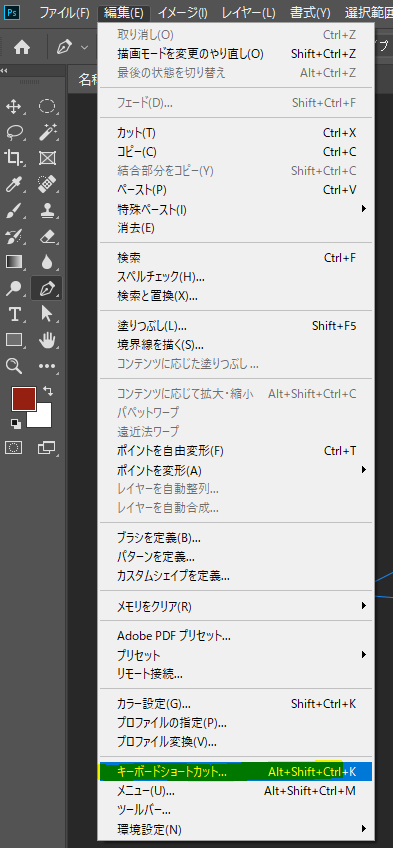393x848 pixels.
Task: Collapse the toolbox with double-arrow
Action: [x=3, y=70]
